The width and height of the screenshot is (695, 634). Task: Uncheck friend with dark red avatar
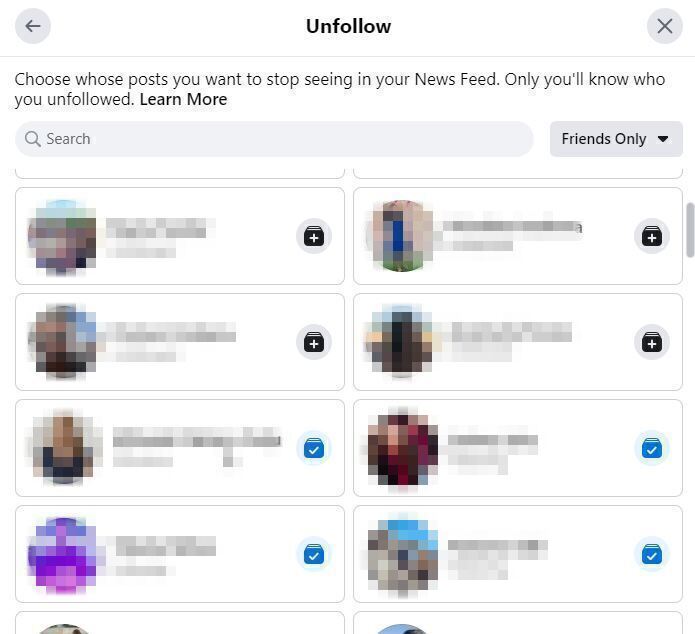(x=652, y=448)
